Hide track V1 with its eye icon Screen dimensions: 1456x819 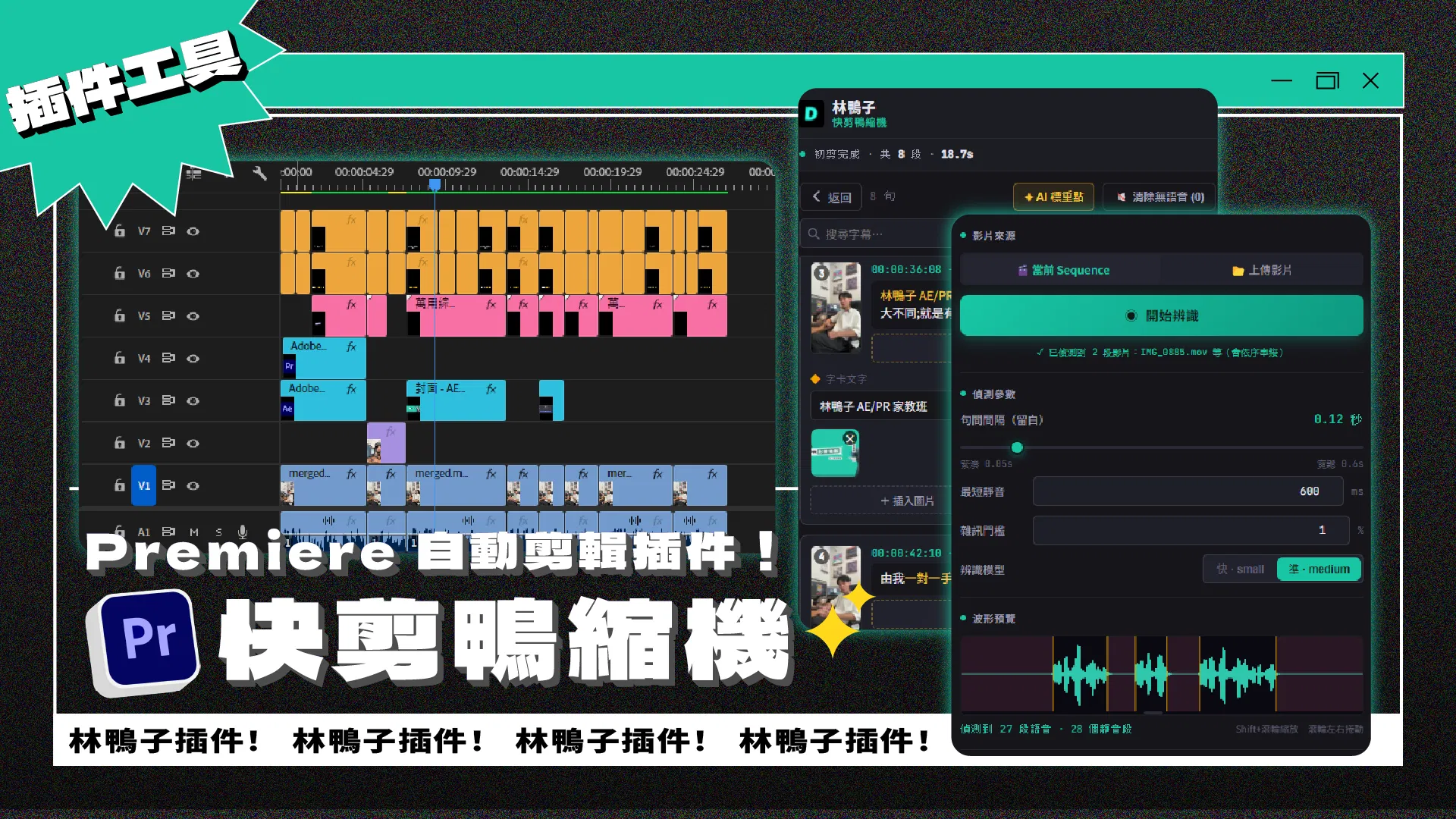(193, 485)
